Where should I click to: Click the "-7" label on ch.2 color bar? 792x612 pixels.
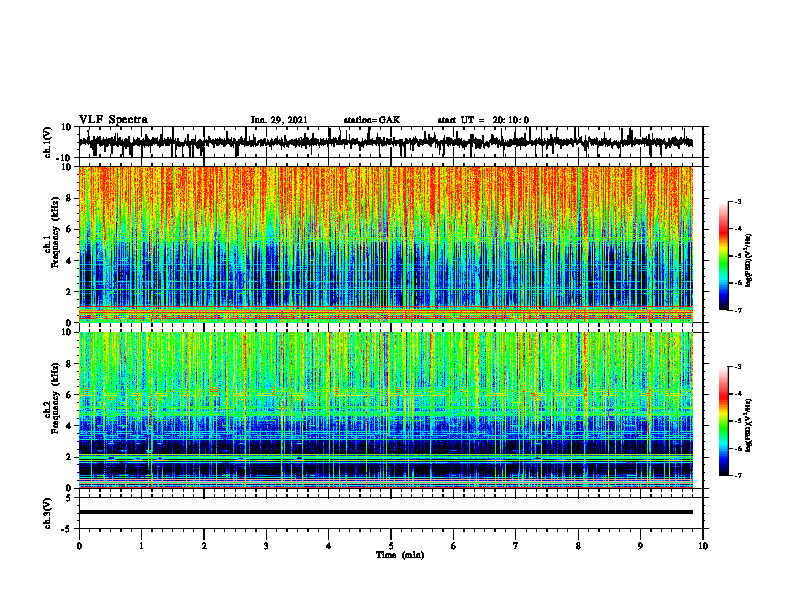tap(738, 475)
